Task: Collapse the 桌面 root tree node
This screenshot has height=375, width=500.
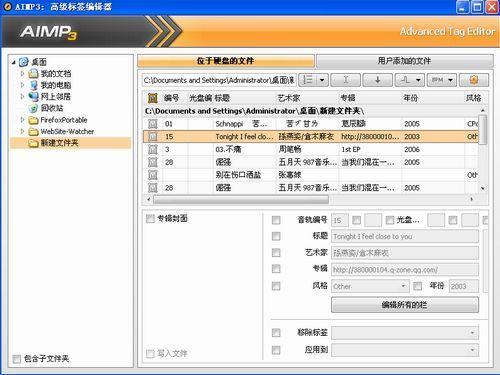Action: [x=14, y=62]
